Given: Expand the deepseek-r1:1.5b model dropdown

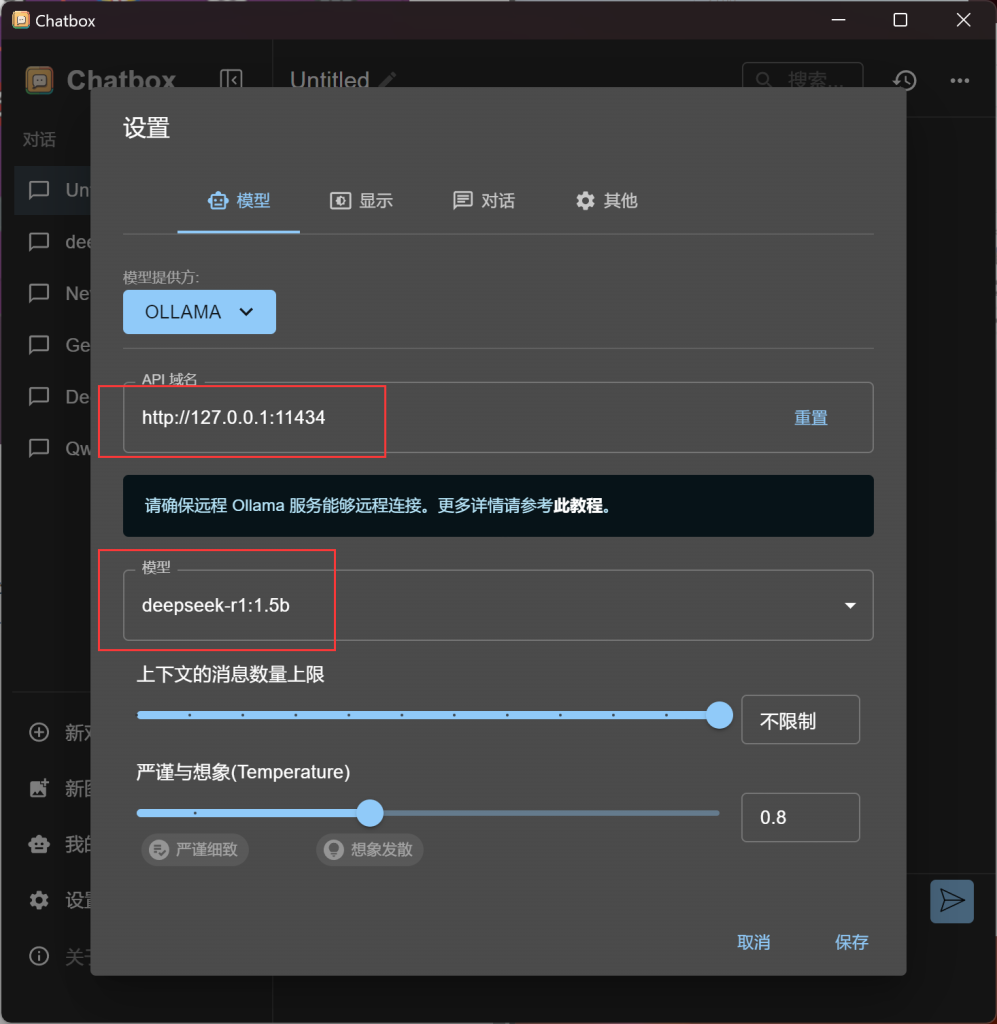Looking at the screenshot, I should click(x=498, y=605).
